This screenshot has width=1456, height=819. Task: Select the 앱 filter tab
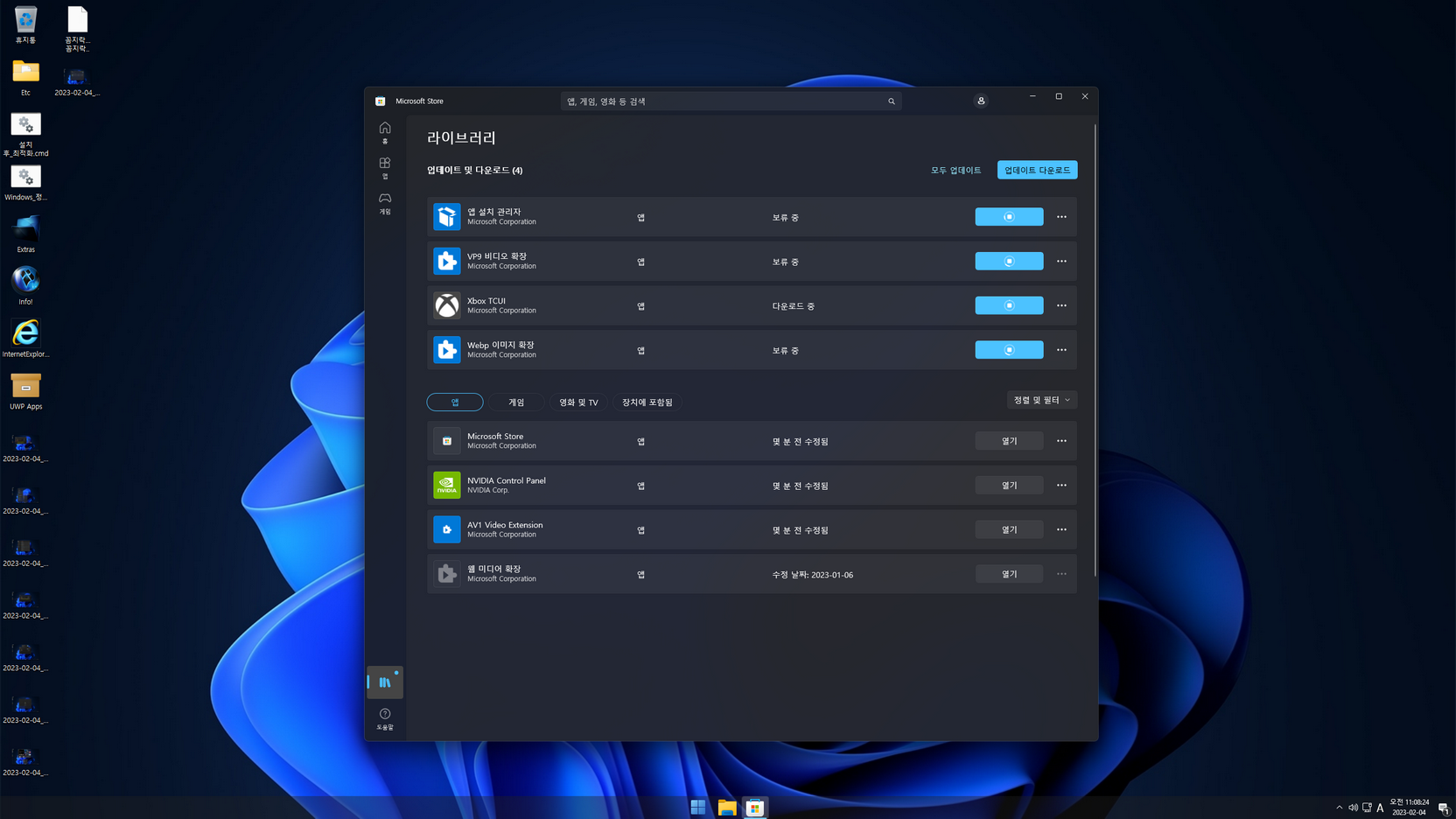[x=455, y=402]
